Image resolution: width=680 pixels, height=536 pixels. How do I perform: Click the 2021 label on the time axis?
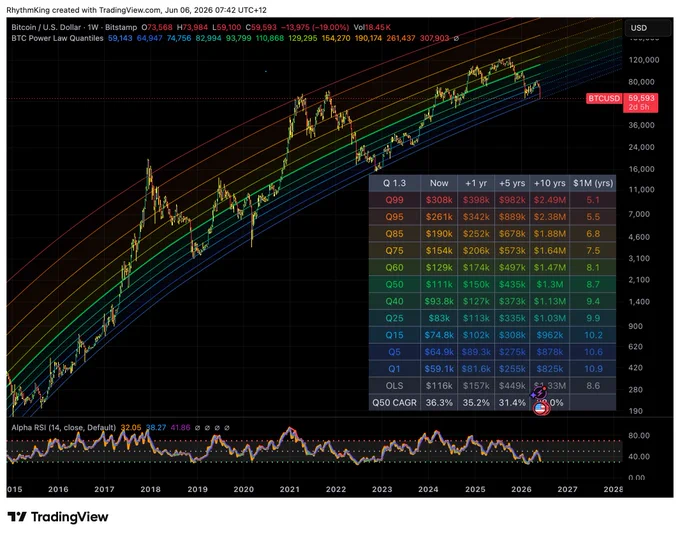290,489
